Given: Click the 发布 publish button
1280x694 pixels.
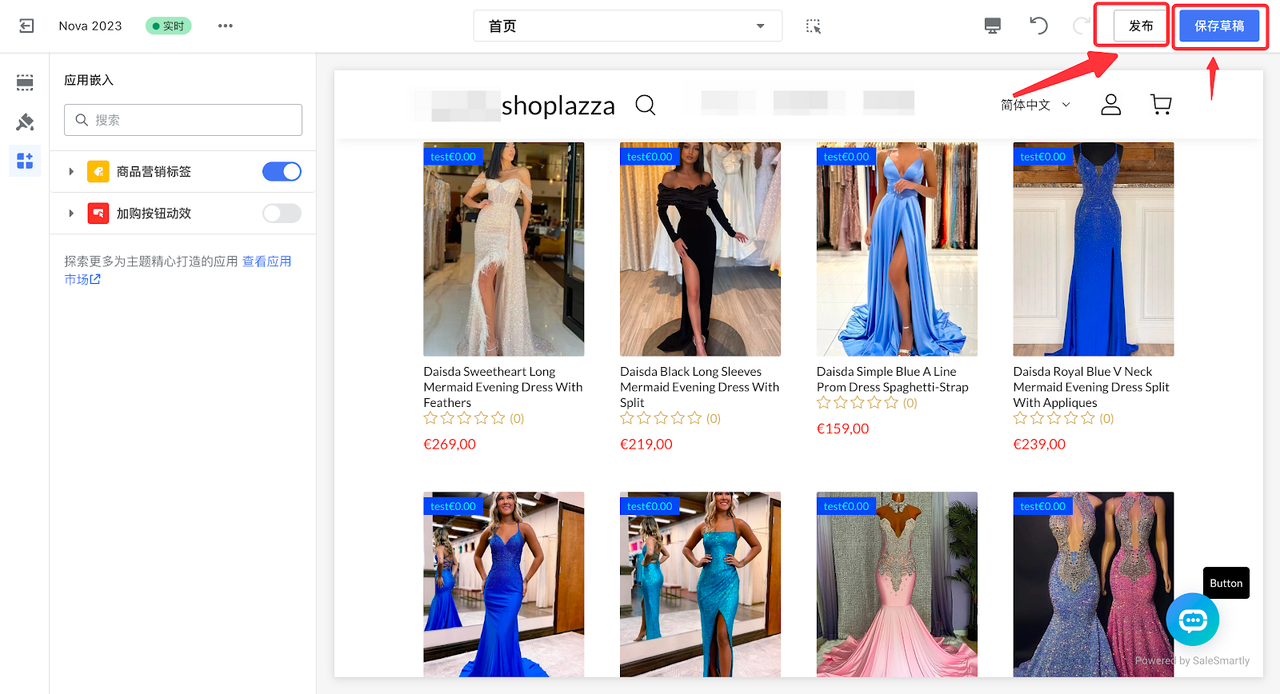Looking at the screenshot, I should (1141, 26).
